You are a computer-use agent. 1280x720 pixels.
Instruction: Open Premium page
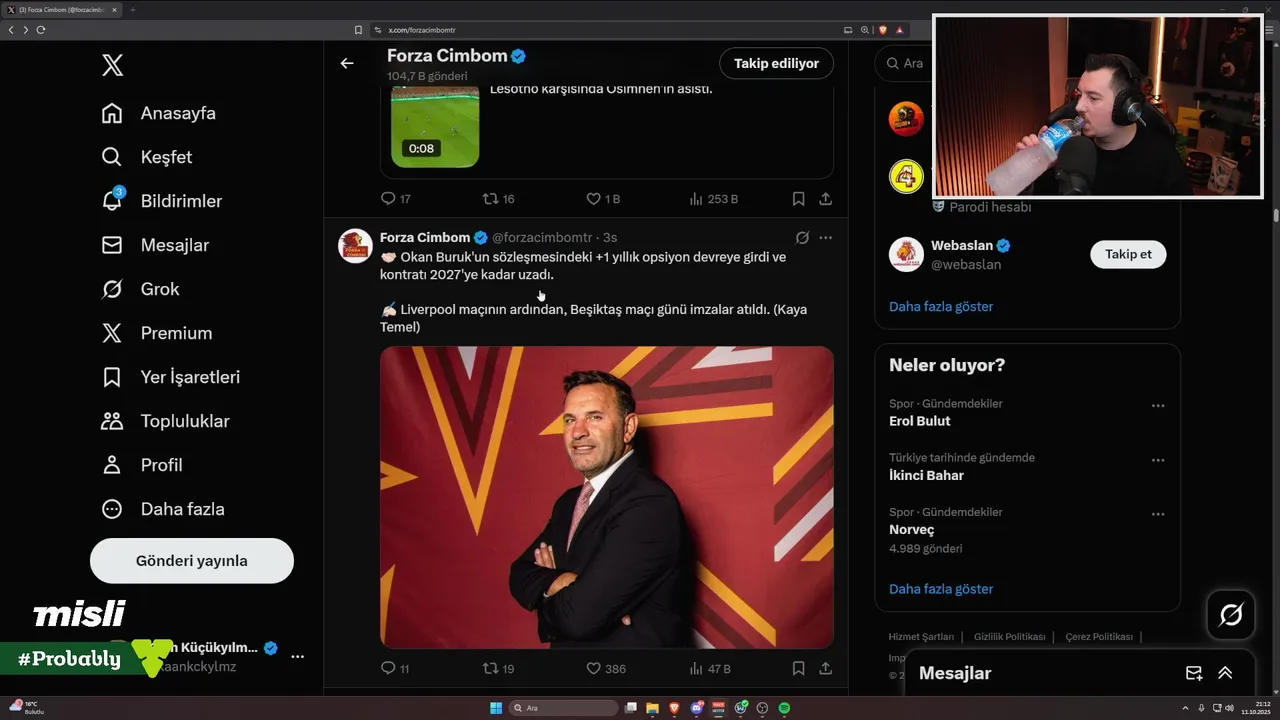pos(157,333)
